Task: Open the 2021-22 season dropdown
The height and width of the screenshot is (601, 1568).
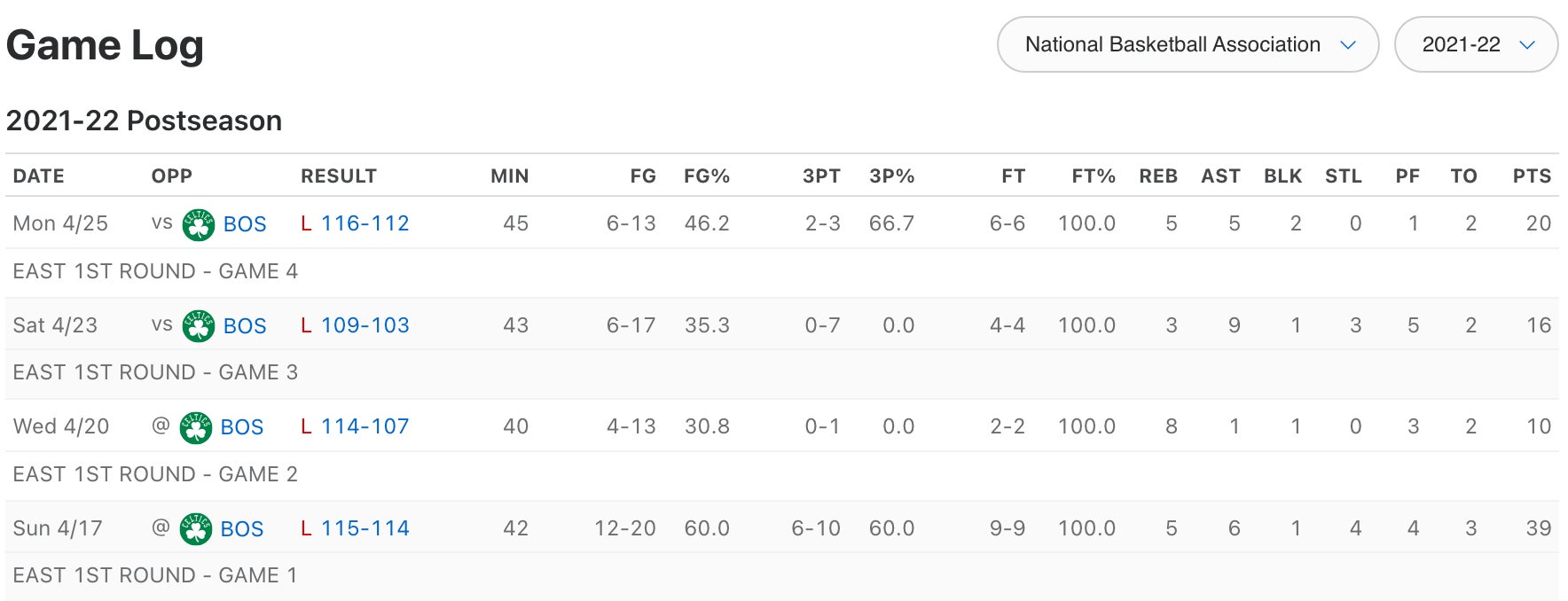Action: point(1476,44)
